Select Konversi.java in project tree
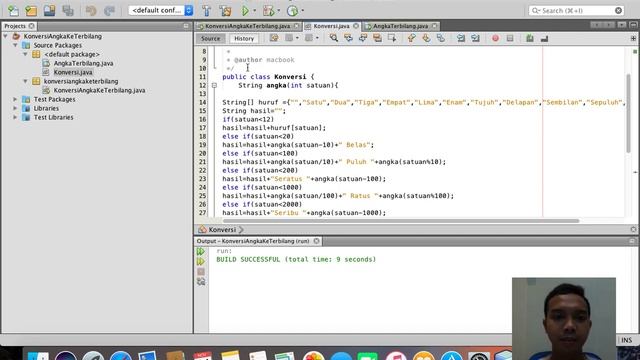The height and width of the screenshot is (360, 640). (x=73, y=72)
